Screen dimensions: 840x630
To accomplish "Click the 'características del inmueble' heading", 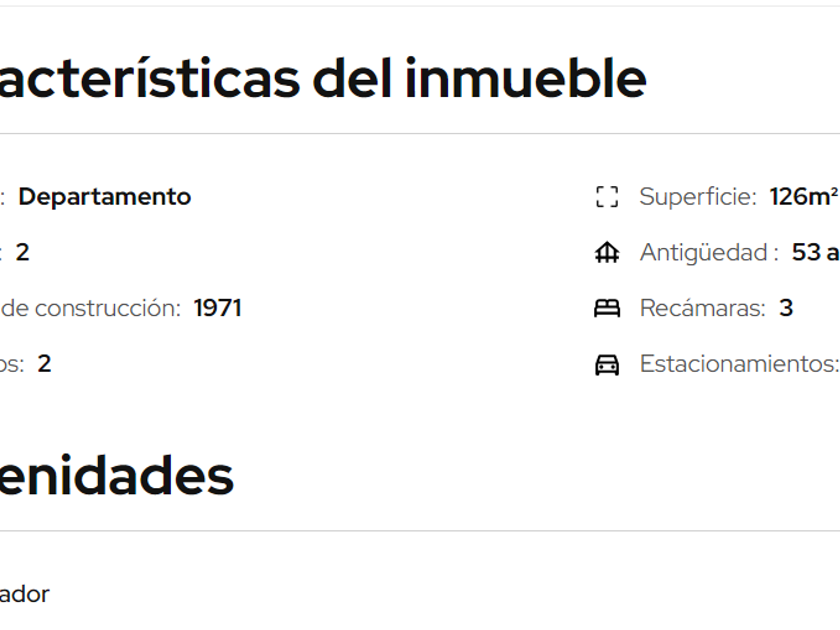I will [322, 78].
